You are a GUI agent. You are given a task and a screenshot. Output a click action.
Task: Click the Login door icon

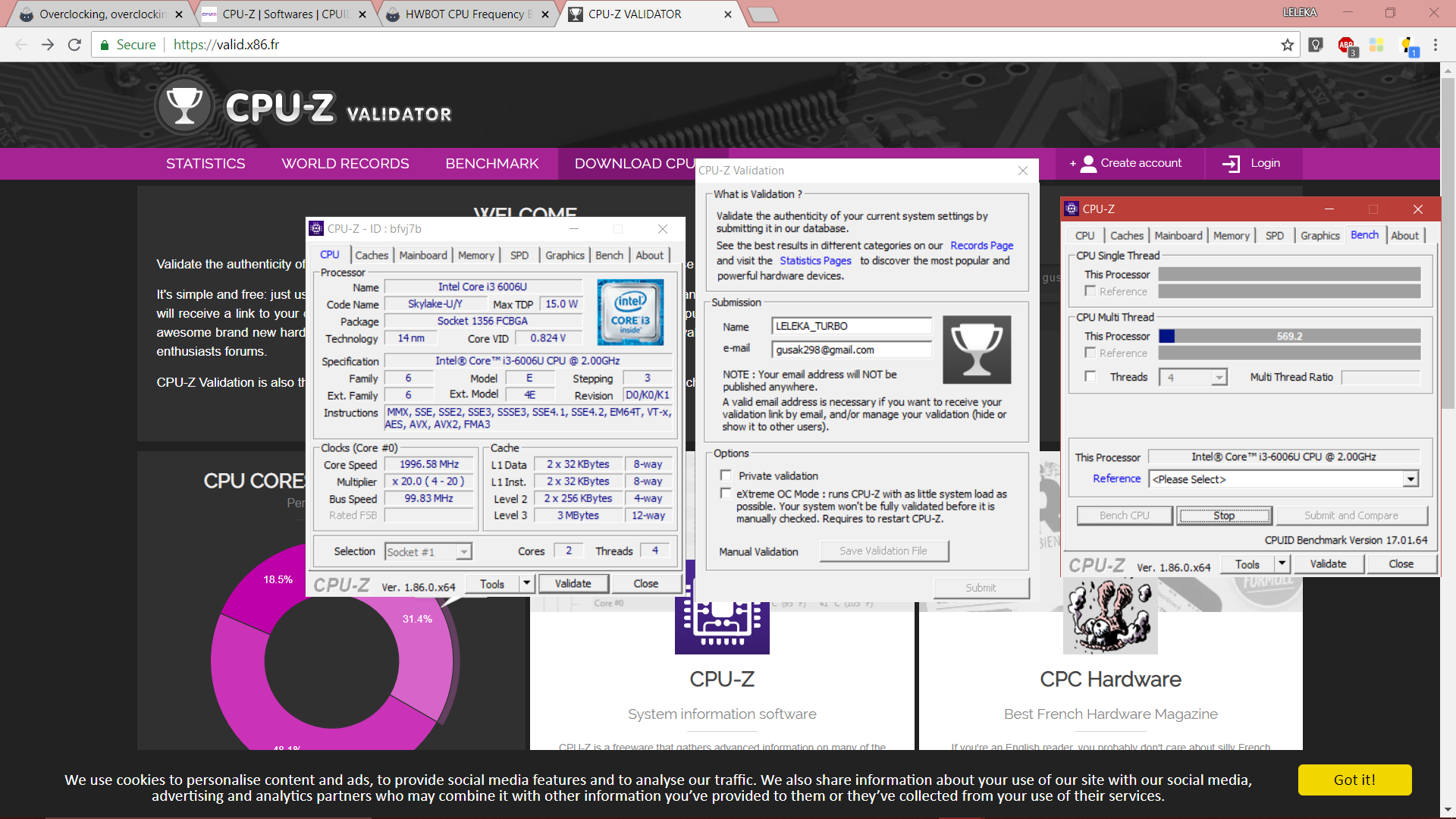pos(1232,164)
